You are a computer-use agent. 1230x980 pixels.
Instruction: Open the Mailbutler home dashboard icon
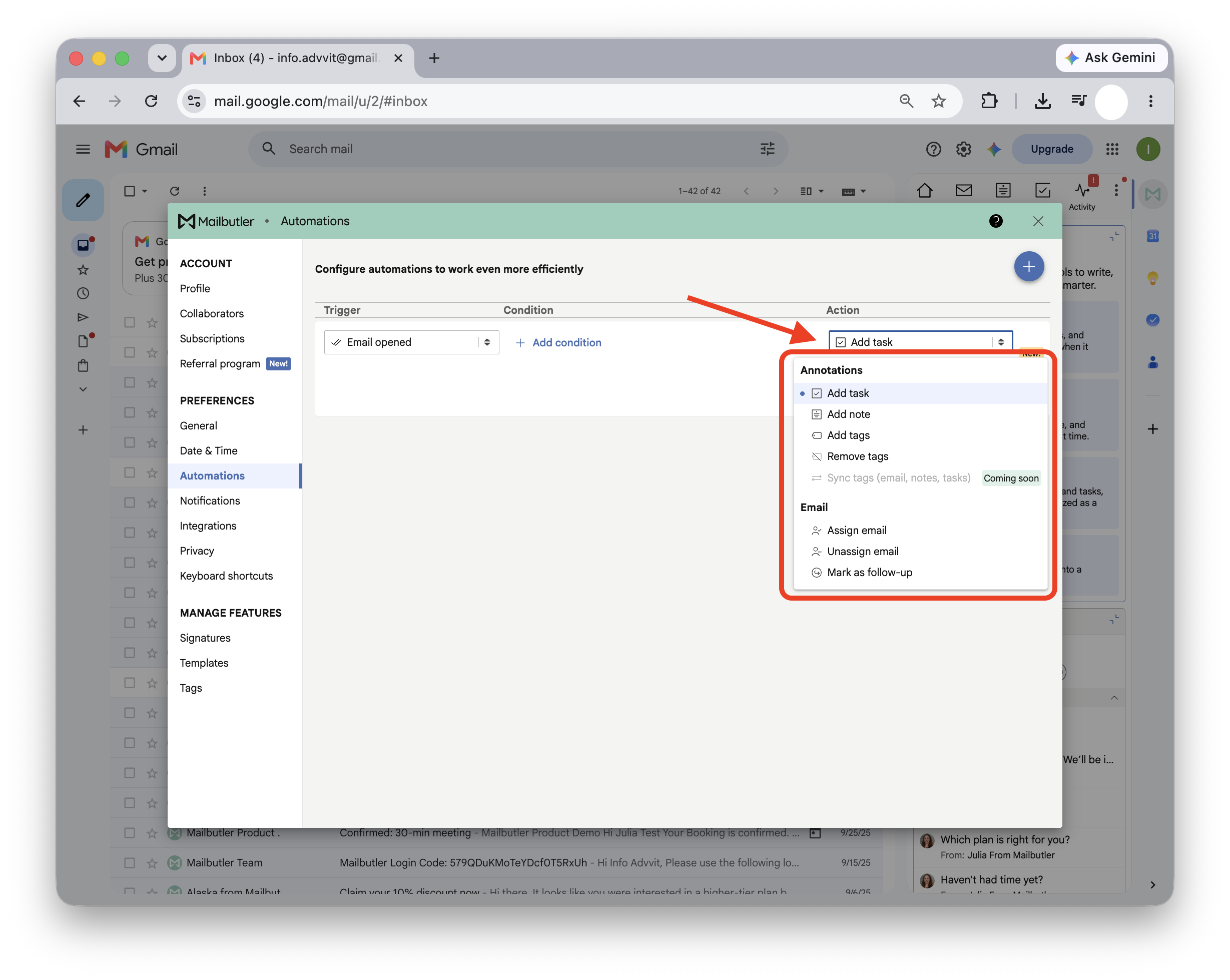(924, 191)
